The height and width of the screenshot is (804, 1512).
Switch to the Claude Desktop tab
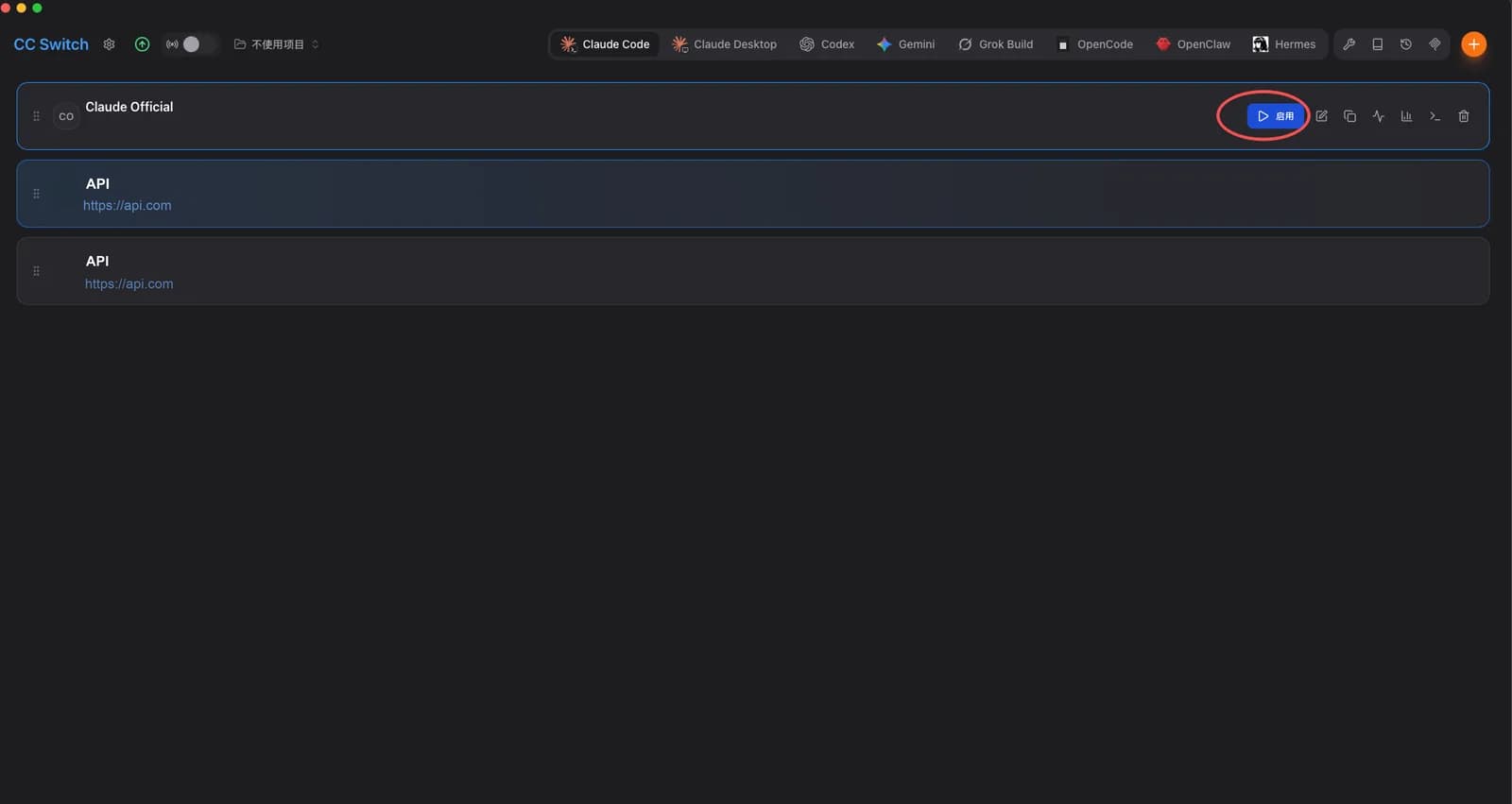pyautogui.click(x=725, y=44)
